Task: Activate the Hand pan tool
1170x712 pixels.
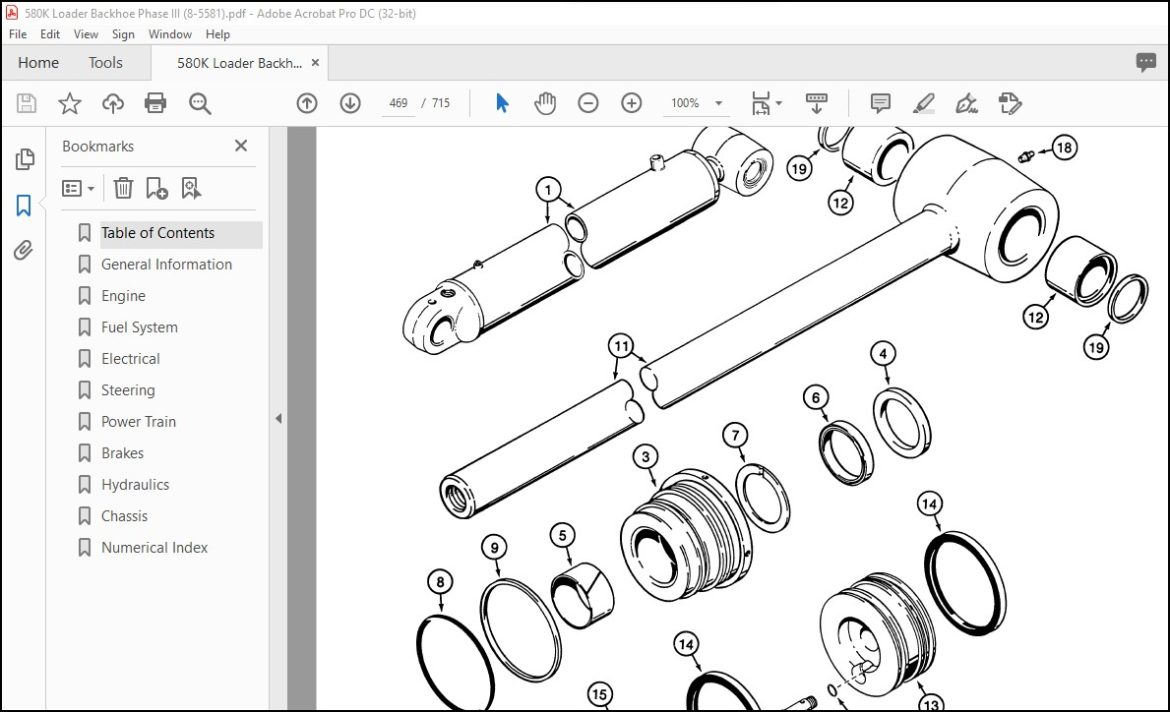Action: 545,103
